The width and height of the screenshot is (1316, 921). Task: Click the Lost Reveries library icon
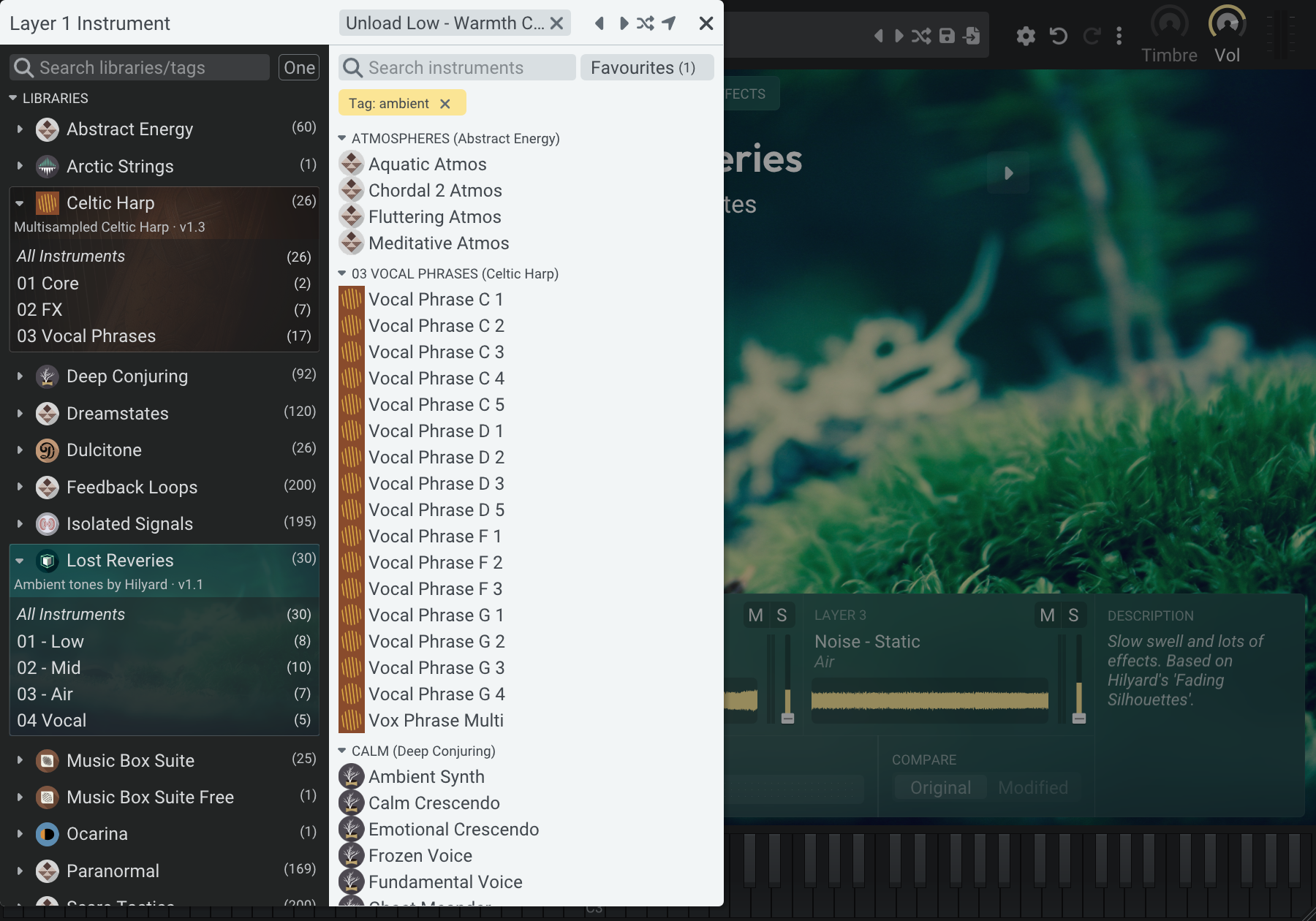[48, 561]
